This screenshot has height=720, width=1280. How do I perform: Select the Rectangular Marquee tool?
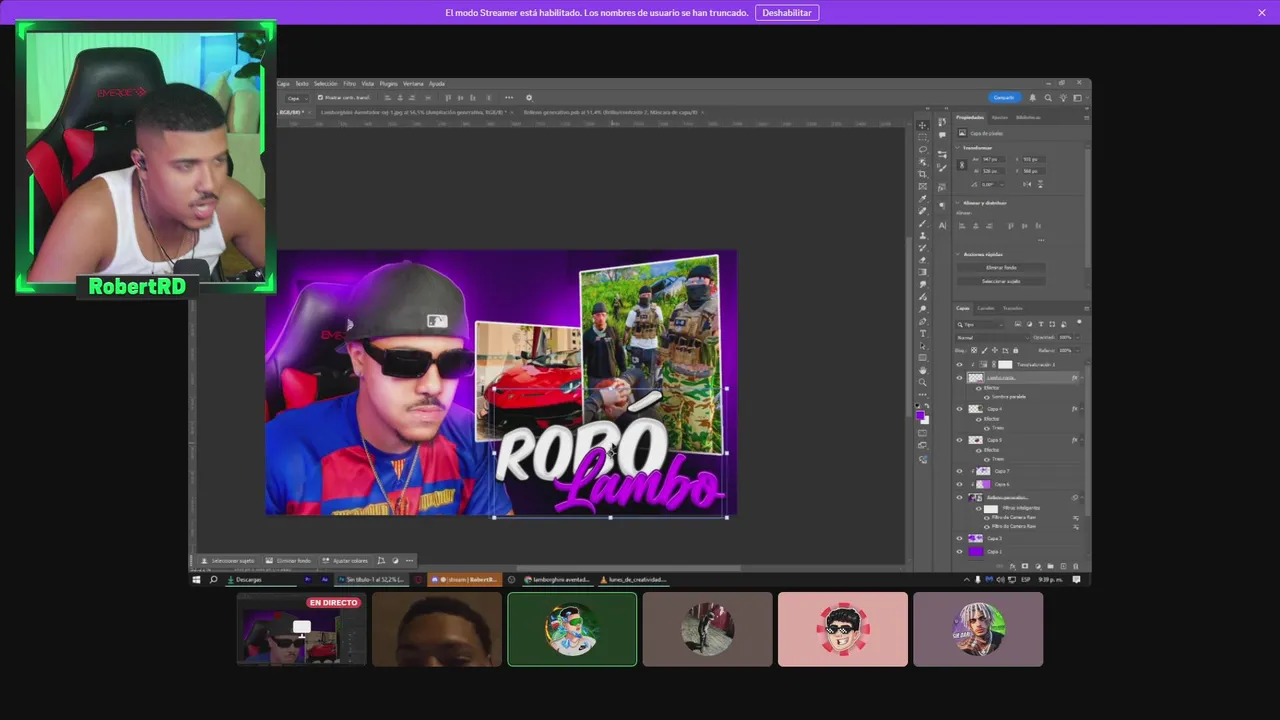click(922, 137)
